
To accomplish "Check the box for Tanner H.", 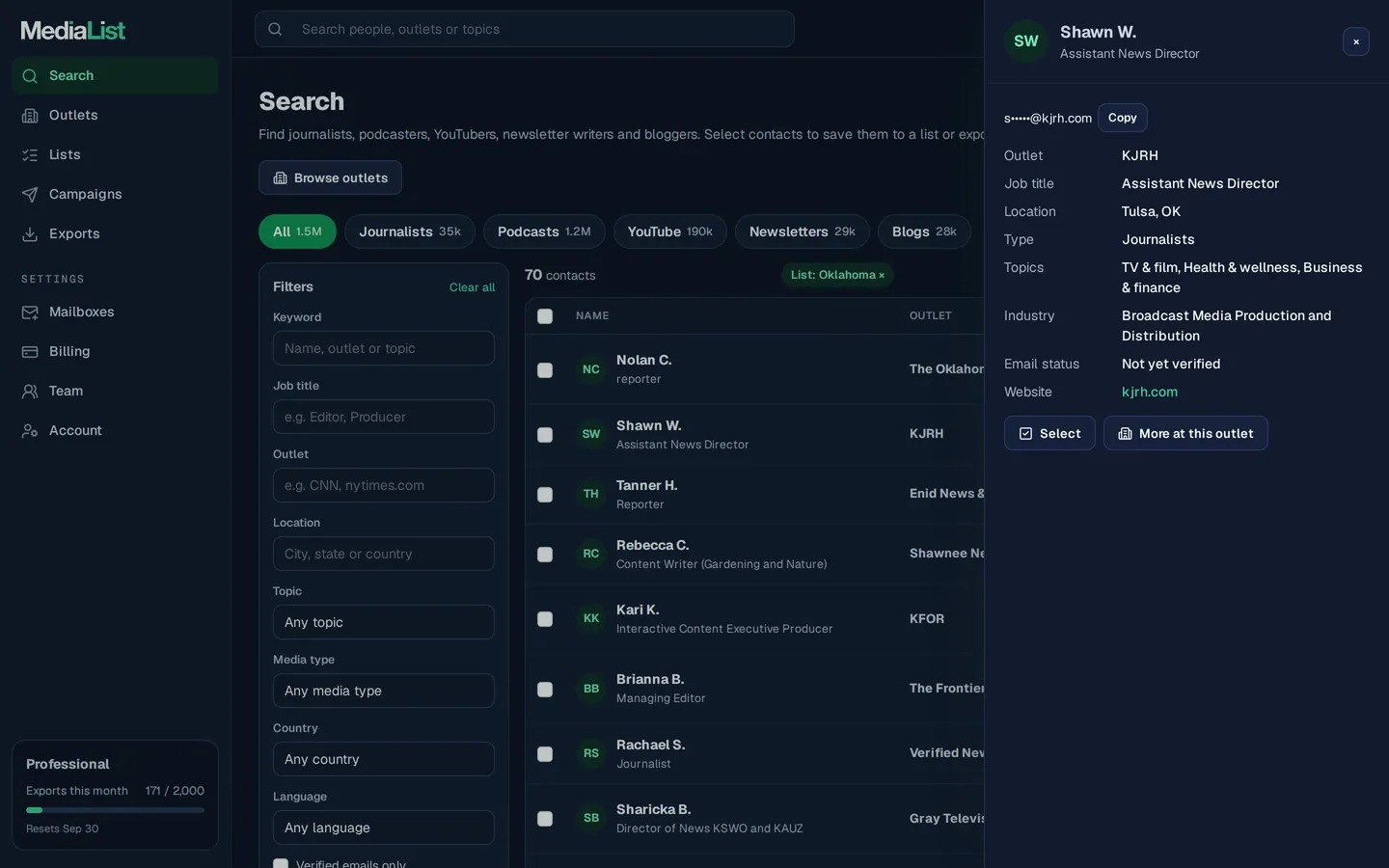I will [x=545, y=495].
